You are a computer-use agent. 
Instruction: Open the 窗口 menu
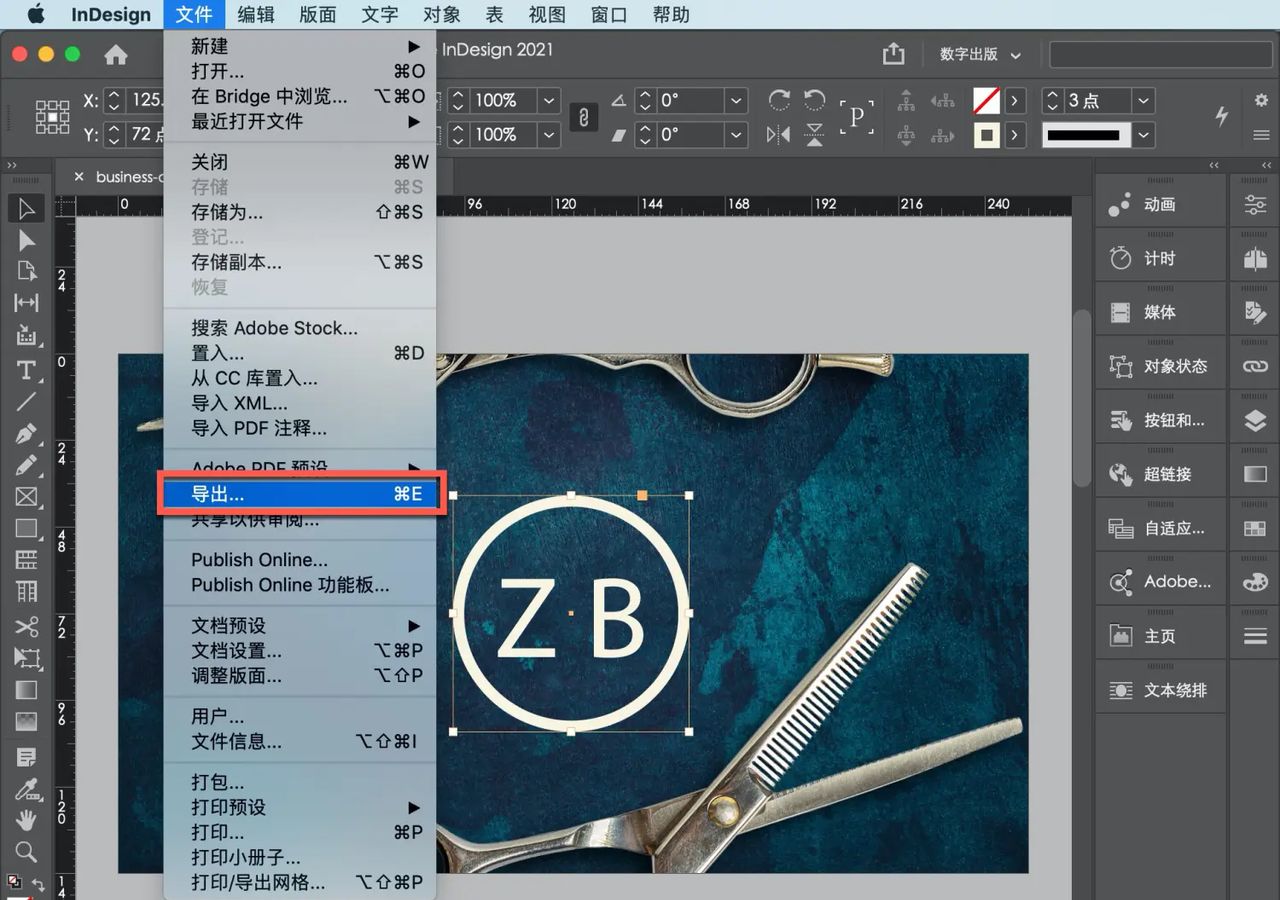(x=608, y=14)
